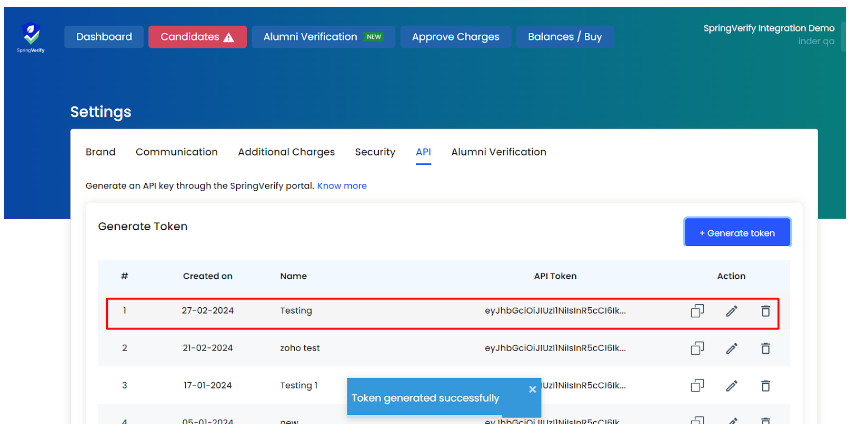The height and width of the screenshot is (433, 853).
Task: Select the API tab
Action: (423, 152)
